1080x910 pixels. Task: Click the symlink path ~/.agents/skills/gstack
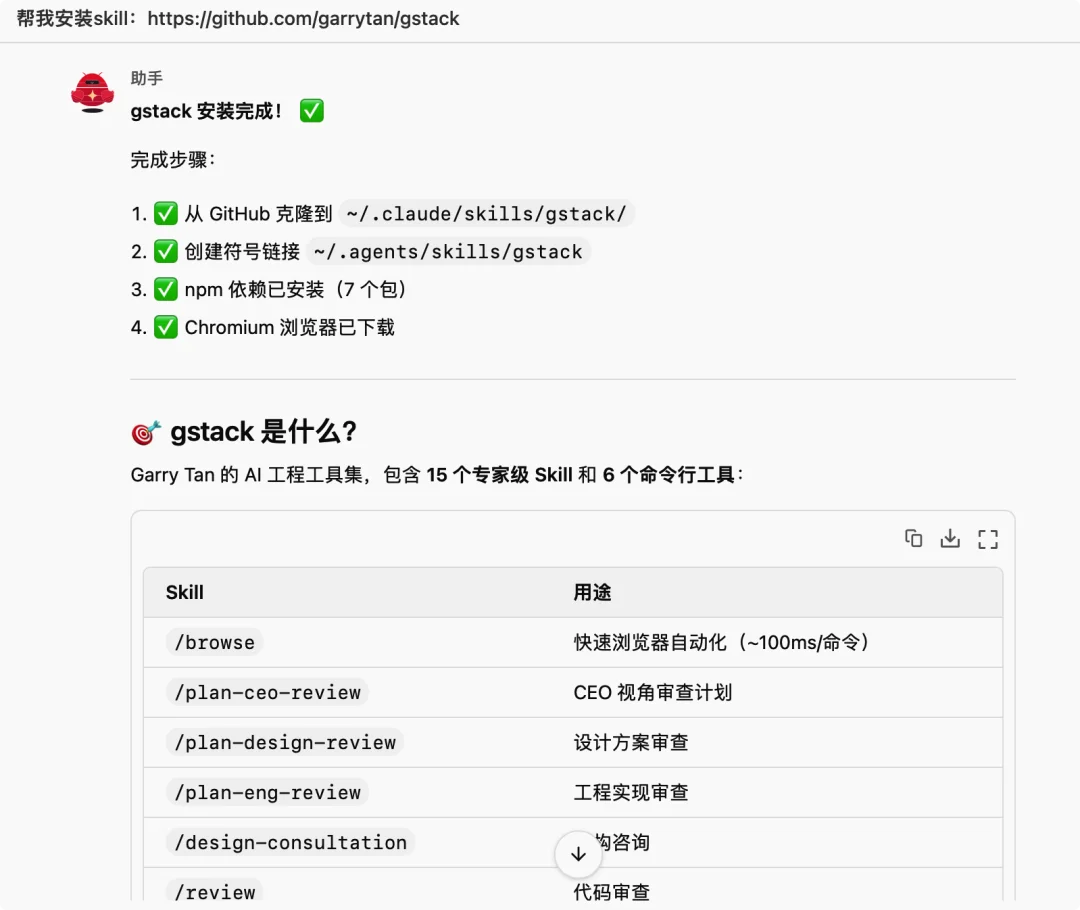pyautogui.click(x=449, y=251)
